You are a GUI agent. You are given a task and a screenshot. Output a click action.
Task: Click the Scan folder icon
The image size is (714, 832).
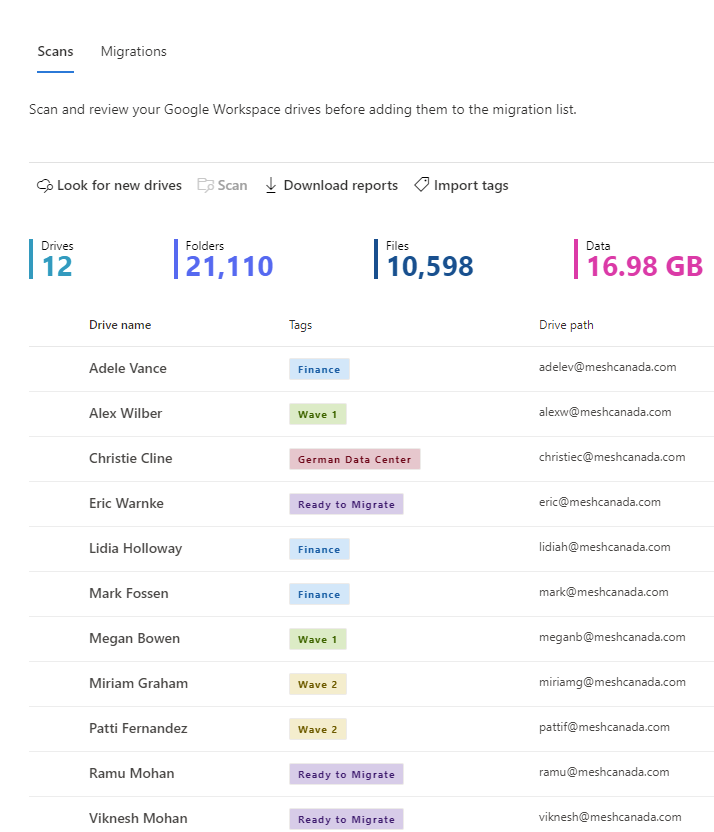point(205,185)
